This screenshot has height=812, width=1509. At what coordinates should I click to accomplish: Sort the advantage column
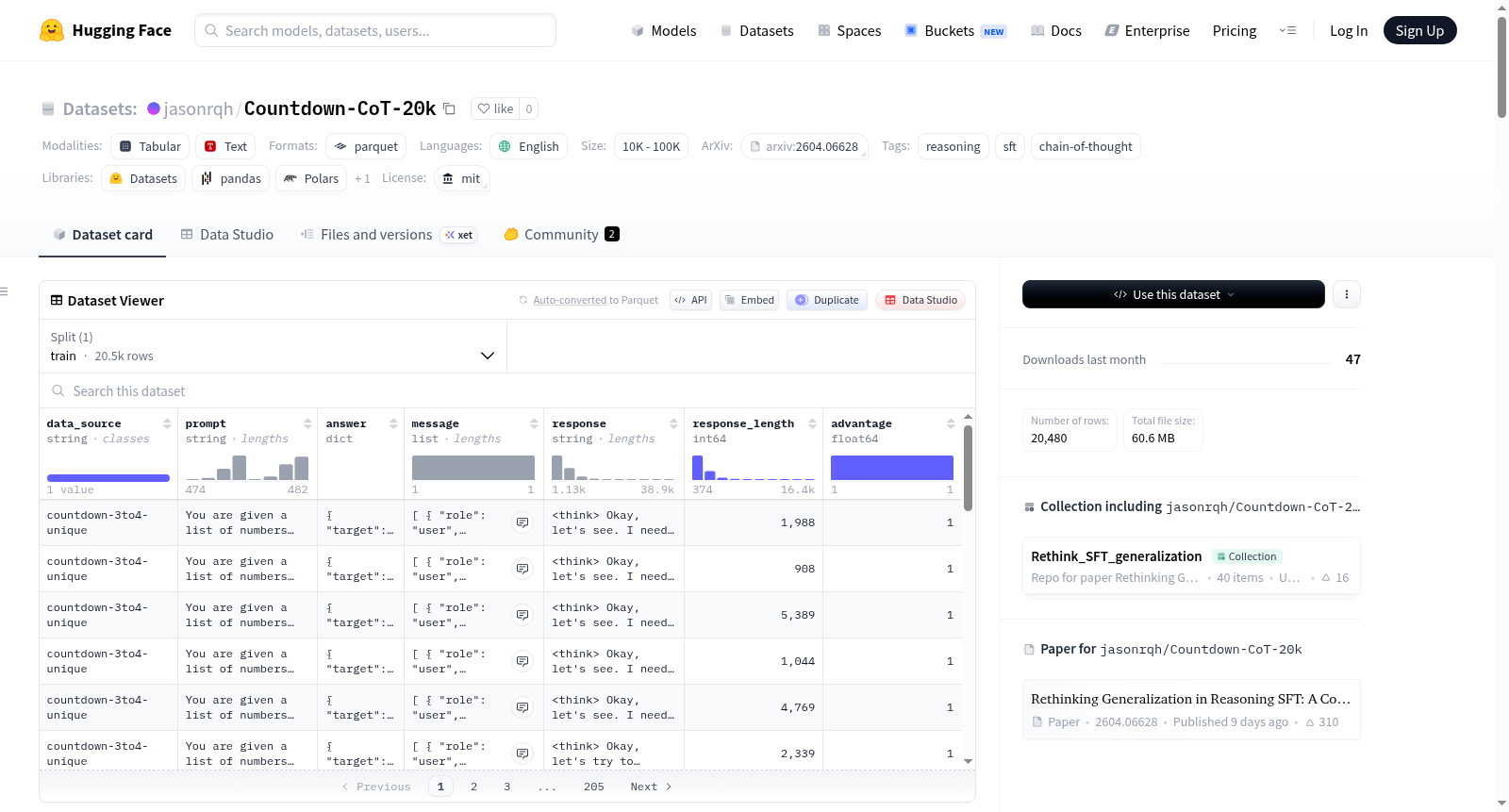tap(951, 423)
